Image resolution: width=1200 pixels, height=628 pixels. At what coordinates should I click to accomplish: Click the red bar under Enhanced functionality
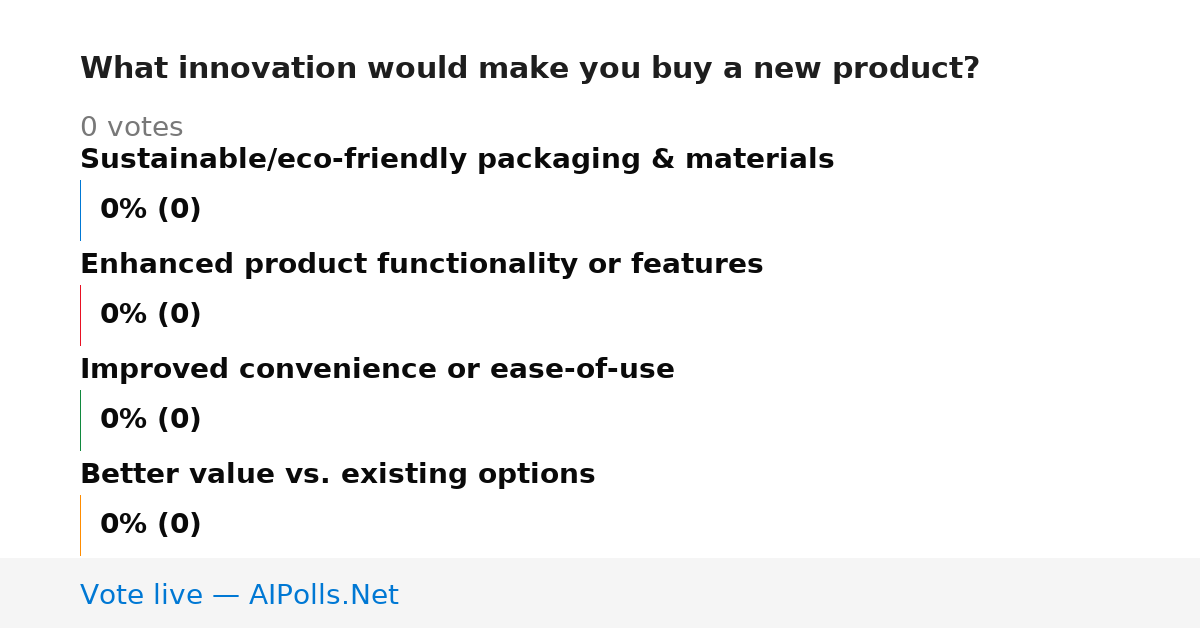point(80,315)
